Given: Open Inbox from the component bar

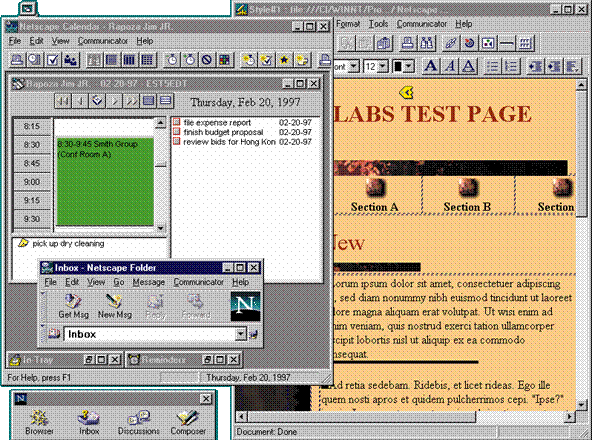Looking at the screenshot, I should point(89,422).
